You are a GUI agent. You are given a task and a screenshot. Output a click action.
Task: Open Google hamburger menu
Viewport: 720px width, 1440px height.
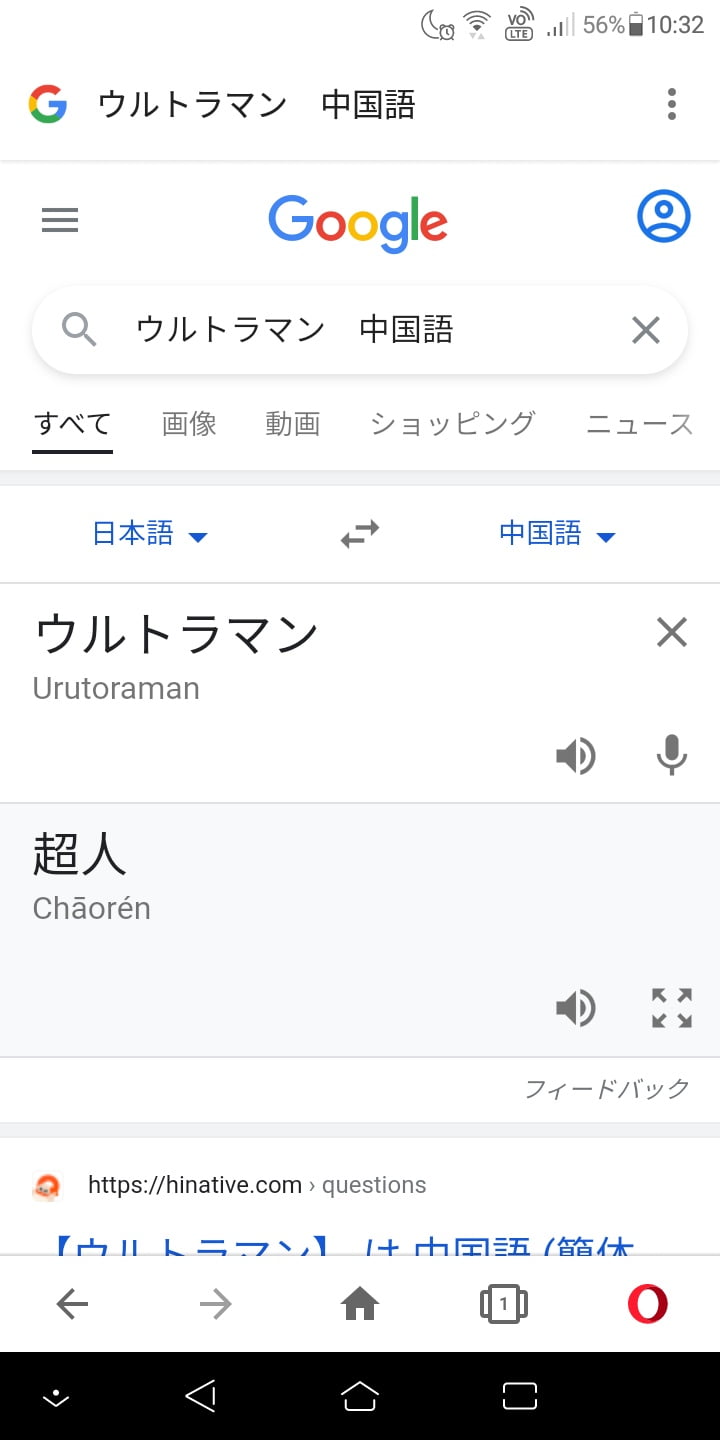point(60,220)
